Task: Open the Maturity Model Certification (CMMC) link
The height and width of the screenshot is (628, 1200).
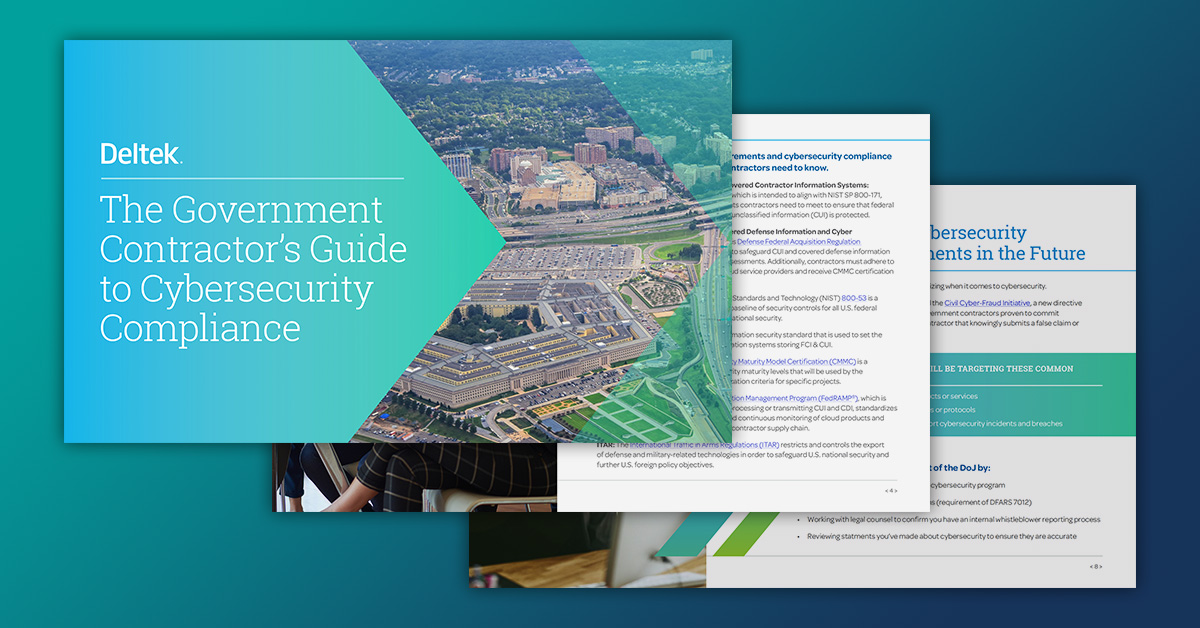Action: (794, 361)
